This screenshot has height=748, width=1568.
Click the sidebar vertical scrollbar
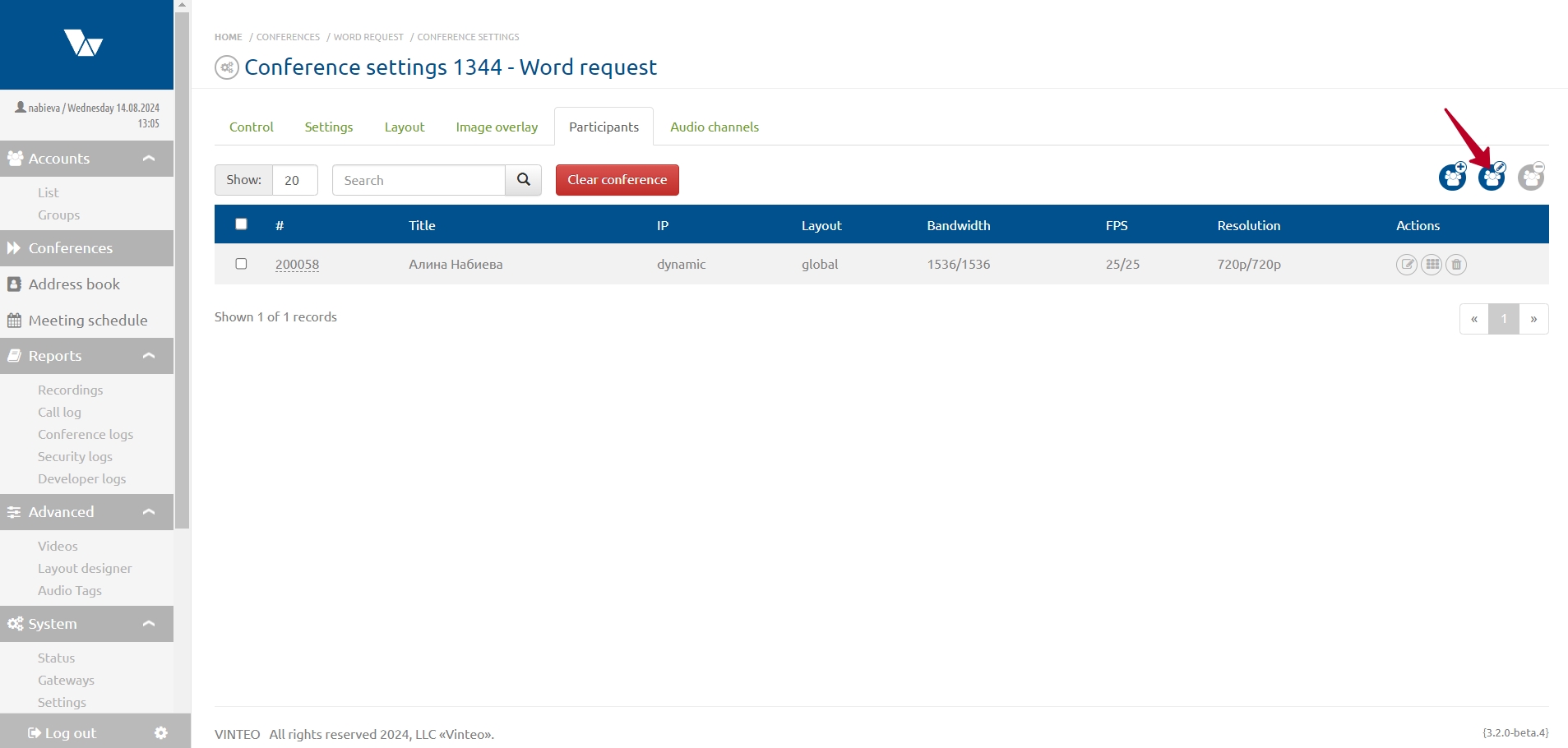pyautogui.click(x=183, y=271)
